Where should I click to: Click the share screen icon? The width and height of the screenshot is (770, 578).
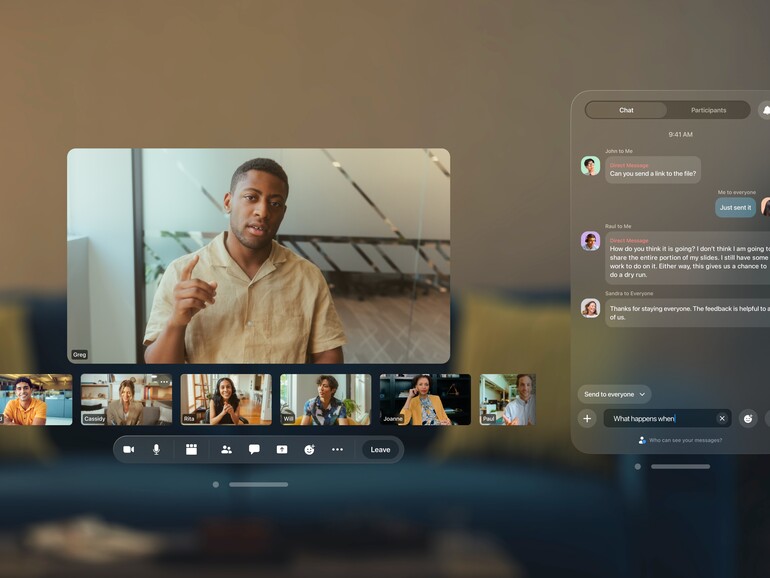(282, 449)
